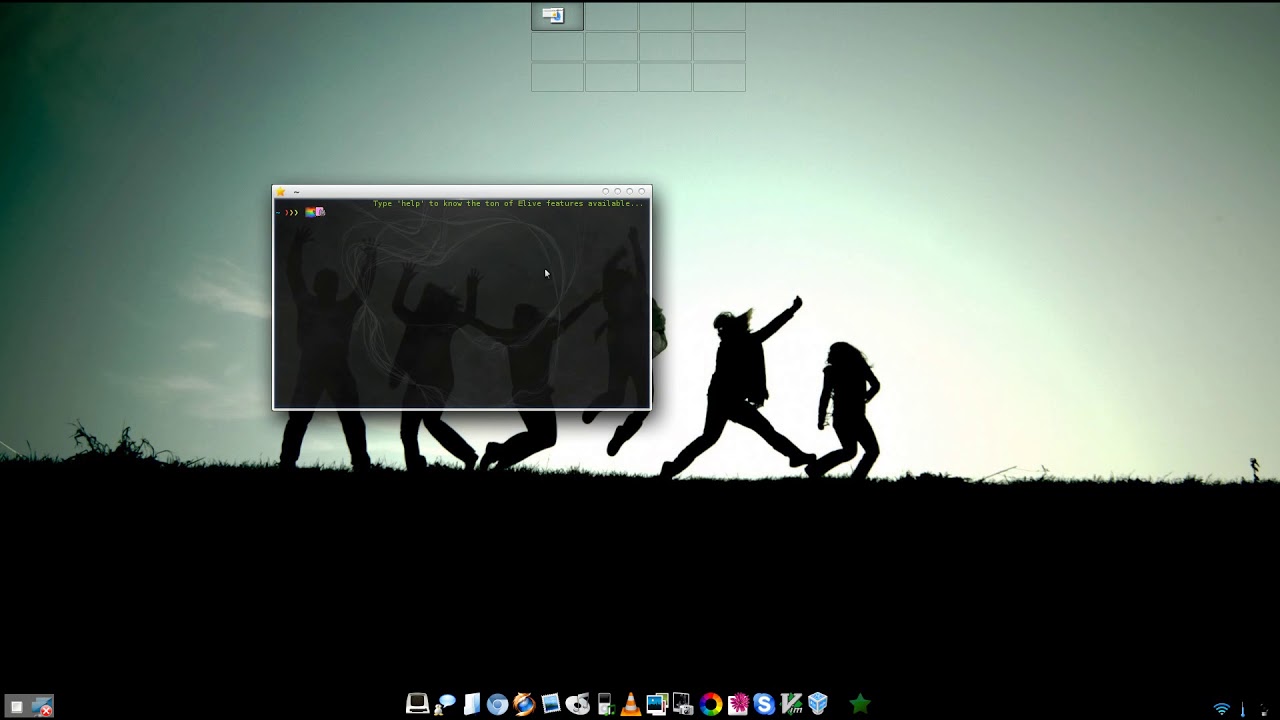The image size is (1280, 720).
Task: Launch the chat messenger penguin icon
Action: click(x=445, y=704)
